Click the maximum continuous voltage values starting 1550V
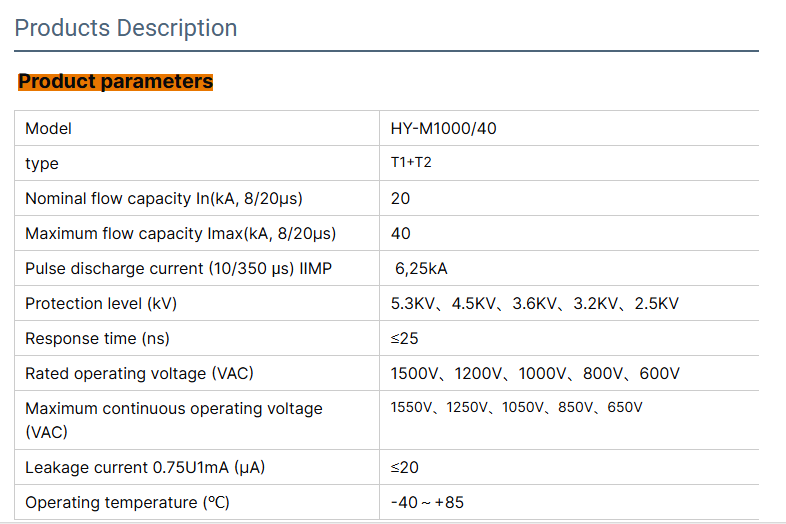 click(x=516, y=408)
